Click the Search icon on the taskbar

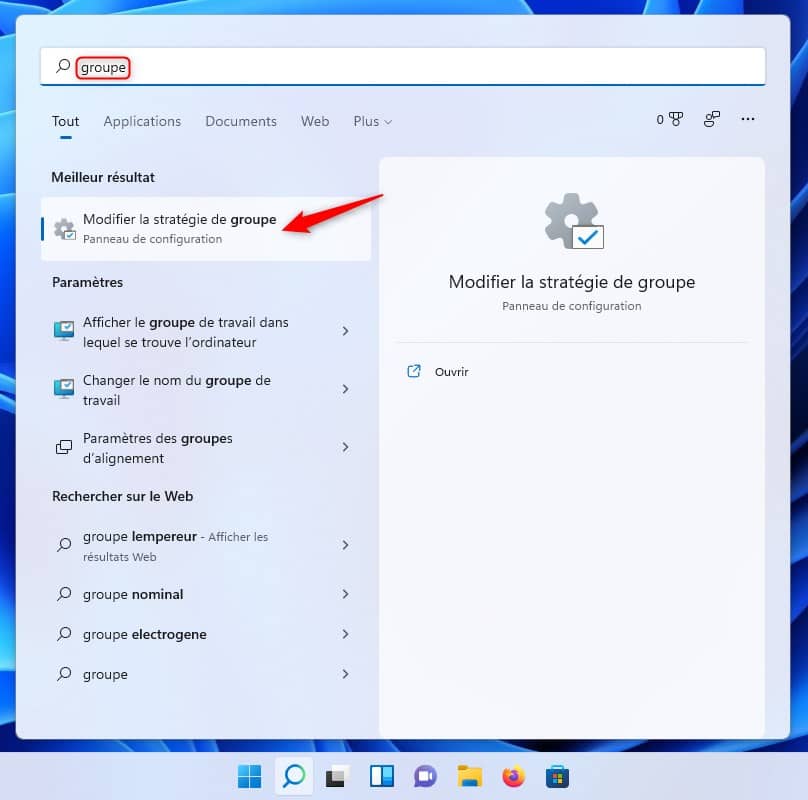coord(294,776)
